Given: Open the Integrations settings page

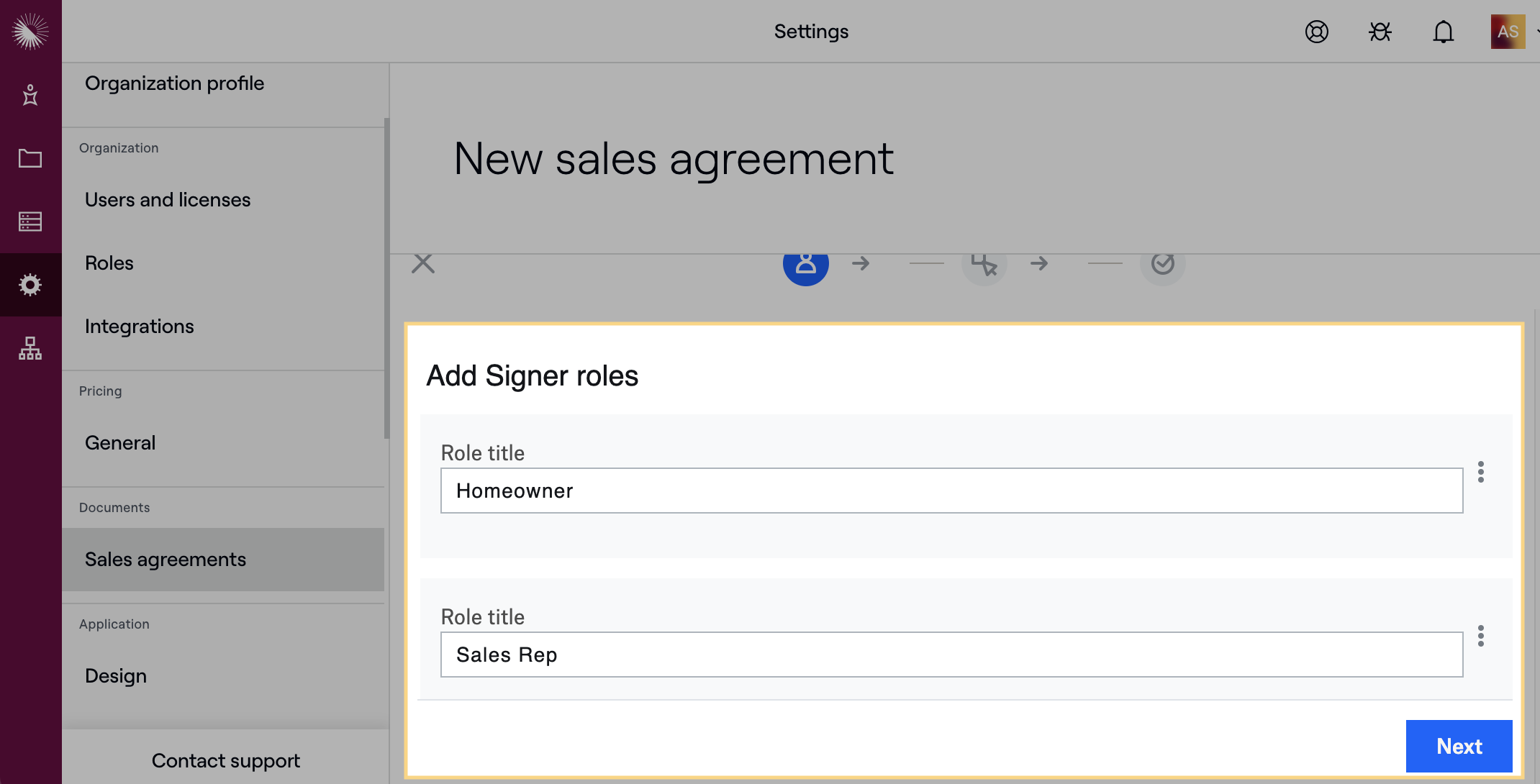Looking at the screenshot, I should 140,327.
